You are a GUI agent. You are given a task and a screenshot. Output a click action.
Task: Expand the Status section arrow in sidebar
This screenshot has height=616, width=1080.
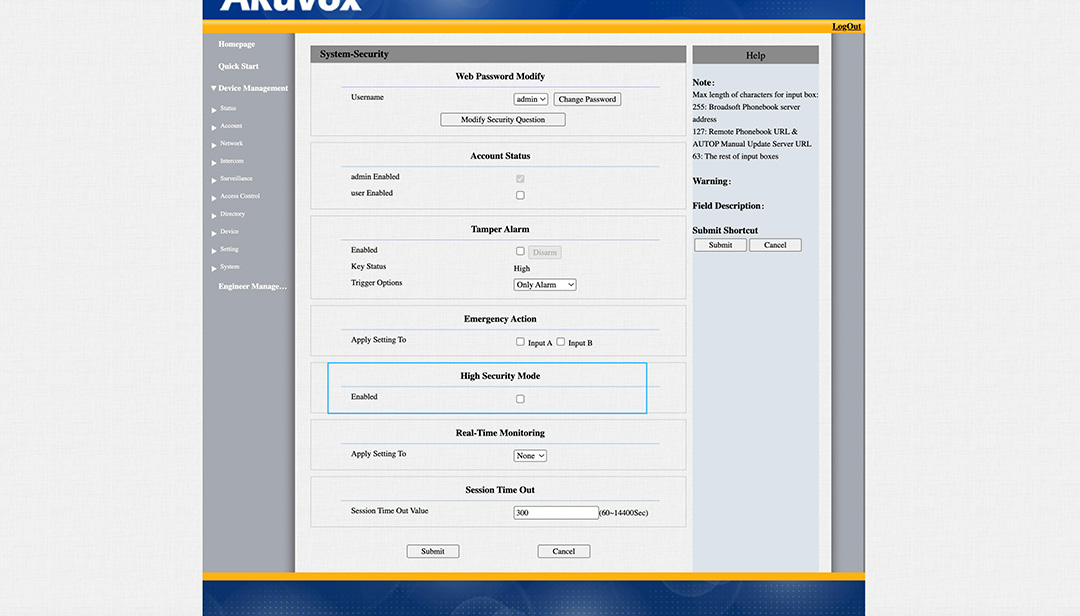click(214, 110)
